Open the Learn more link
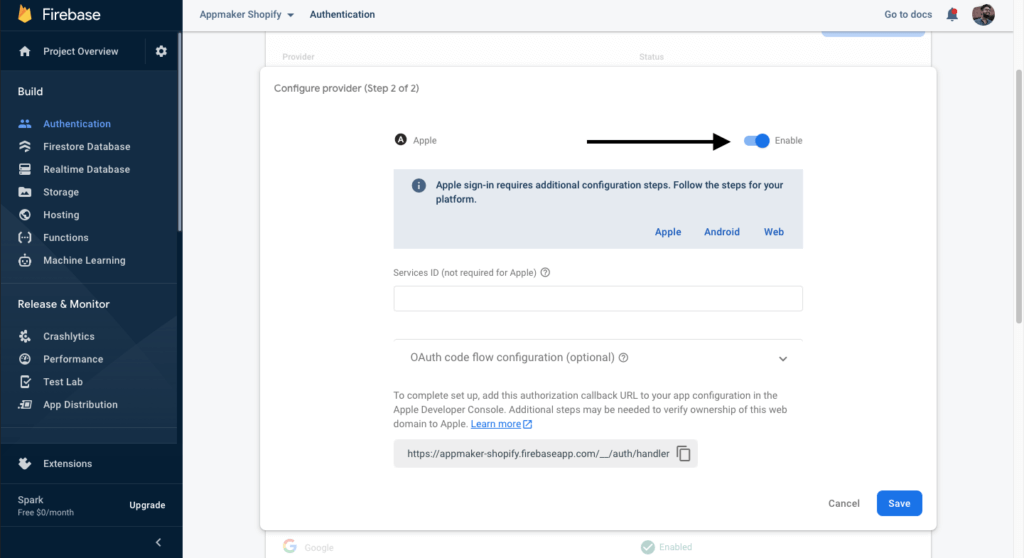This screenshot has width=1024, height=558. pos(501,424)
